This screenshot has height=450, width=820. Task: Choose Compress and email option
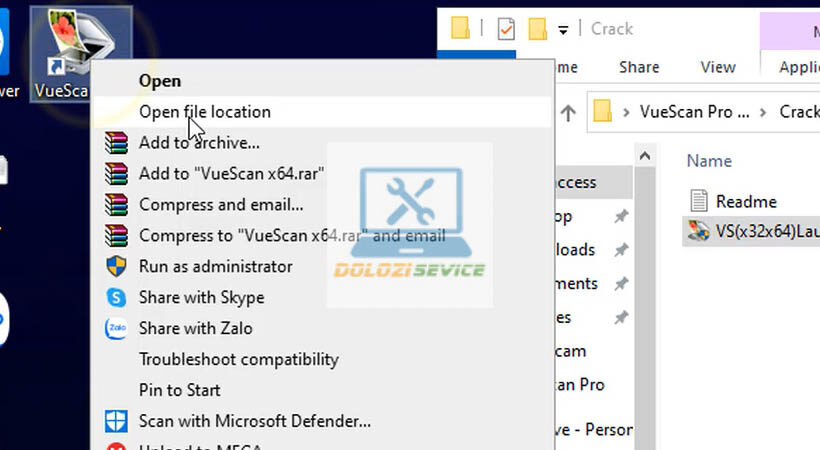221,205
